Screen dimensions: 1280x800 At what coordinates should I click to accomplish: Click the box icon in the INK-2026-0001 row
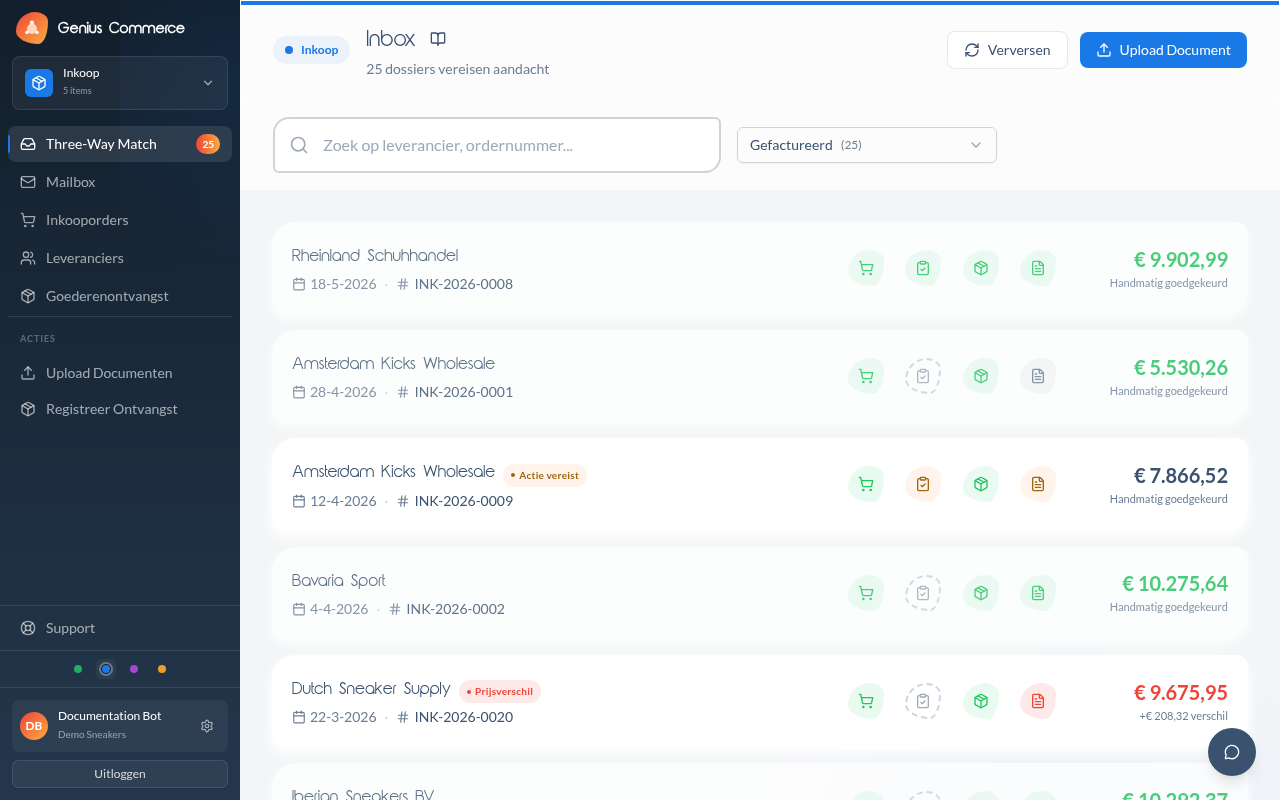981,376
